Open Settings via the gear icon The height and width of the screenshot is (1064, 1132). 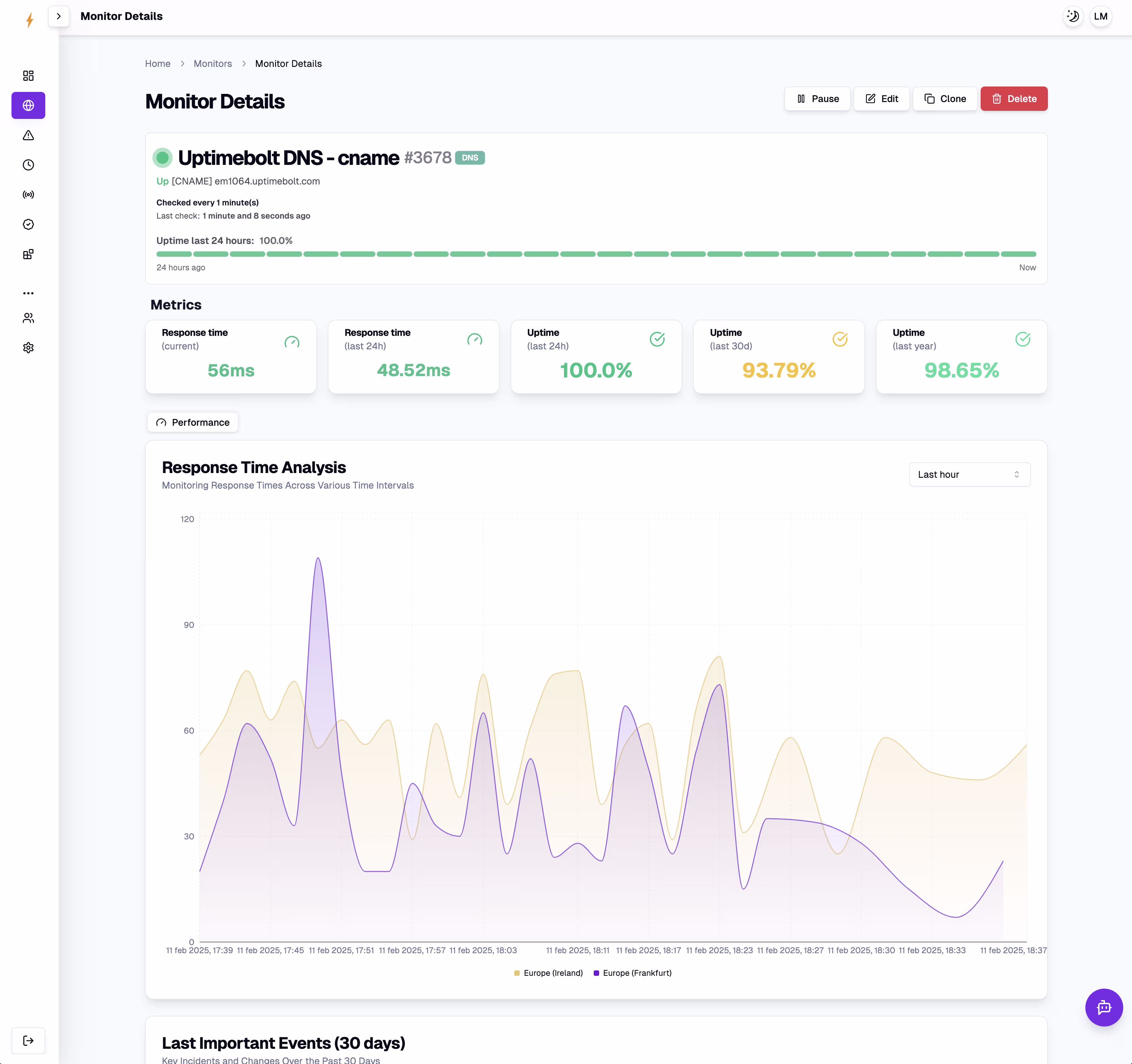[28, 347]
